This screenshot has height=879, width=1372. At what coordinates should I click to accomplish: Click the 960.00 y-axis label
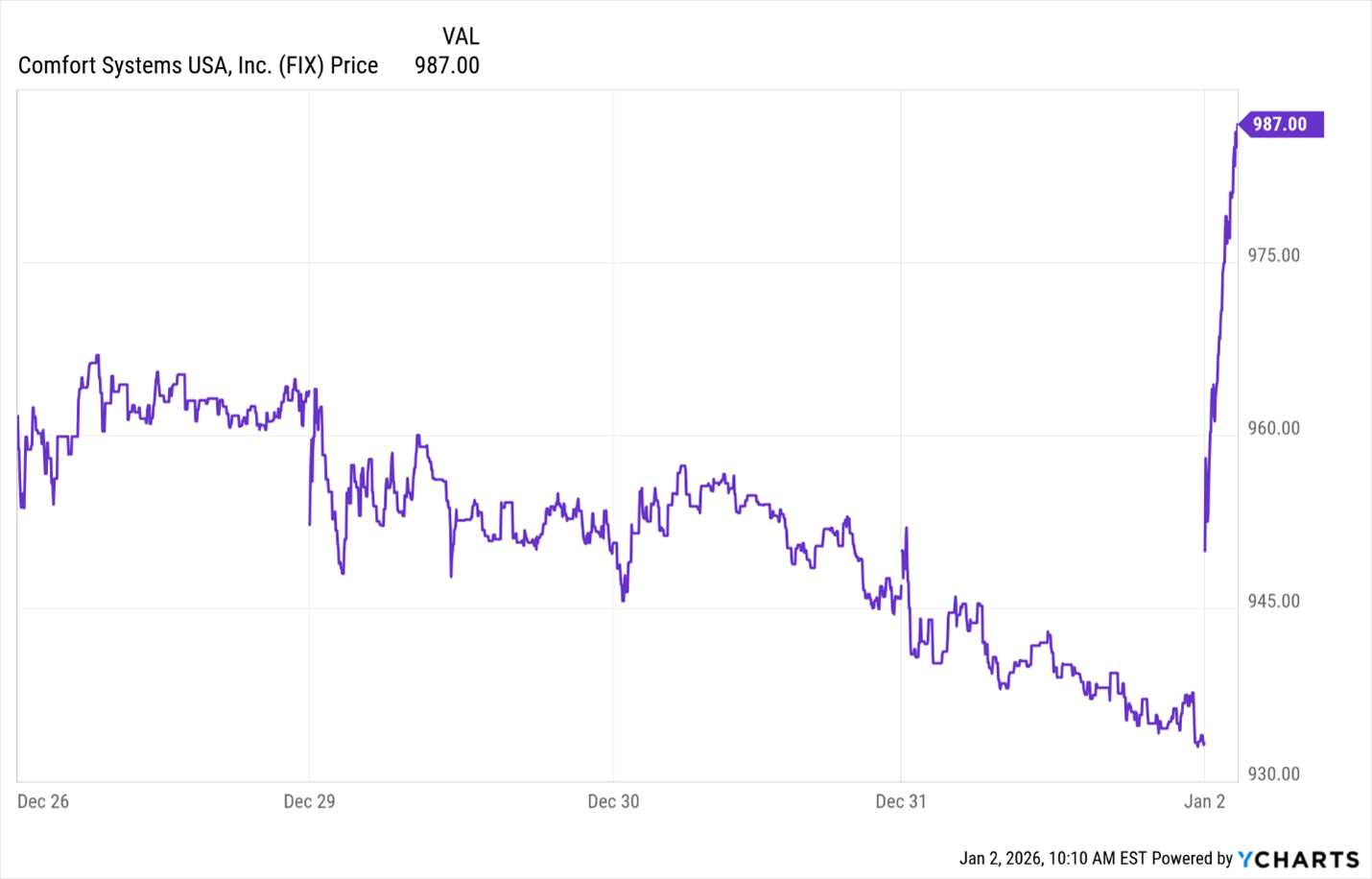coord(1273,428)
